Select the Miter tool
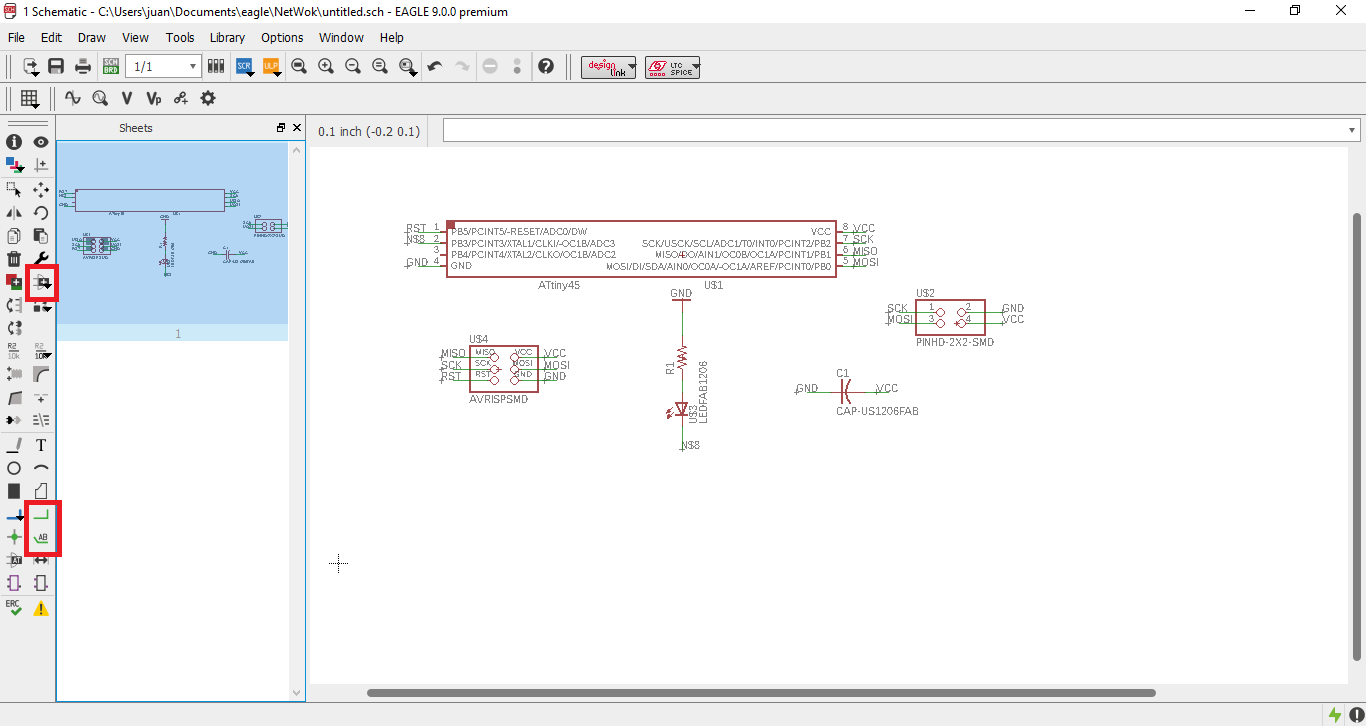The width and height of the screenshot is (1366, 726). tap(41, 374)
